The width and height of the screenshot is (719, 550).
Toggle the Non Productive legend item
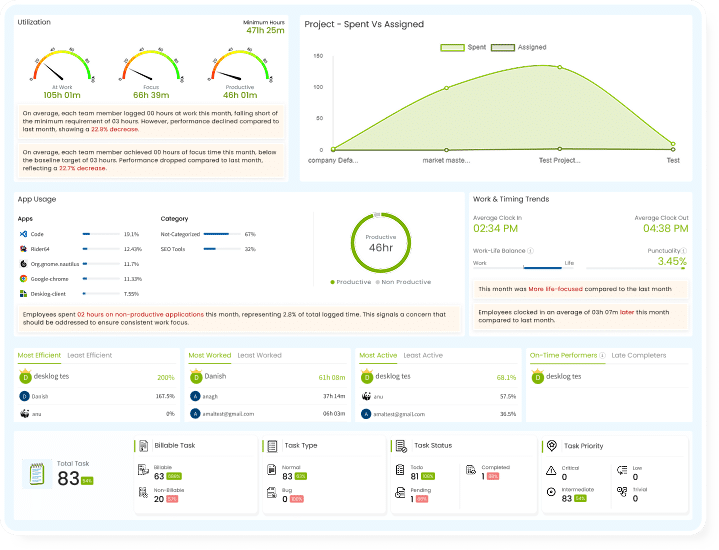(402, 282)
